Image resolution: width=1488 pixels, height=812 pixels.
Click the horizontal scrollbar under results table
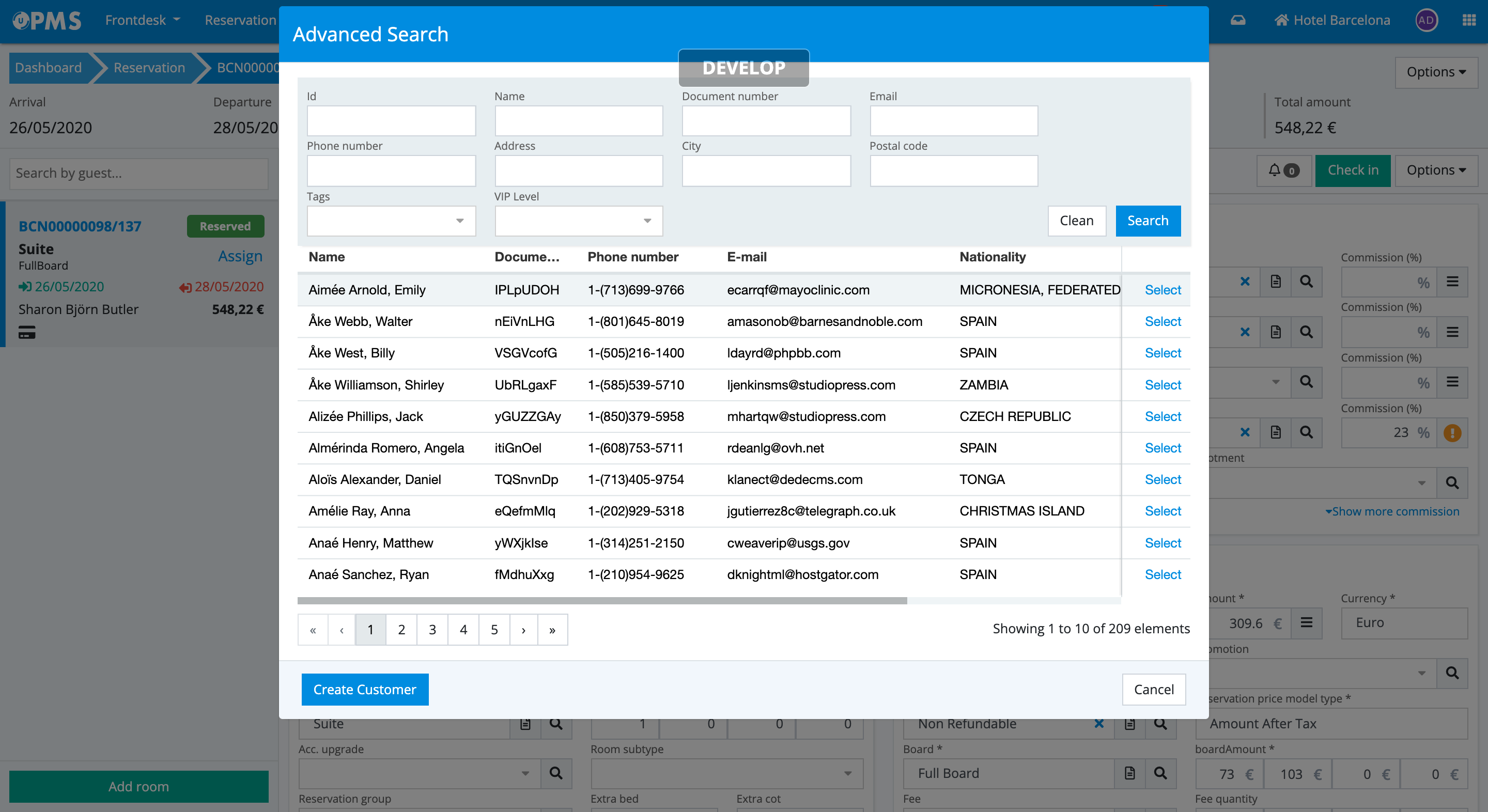pyautogui.click(x=601, y=601)
